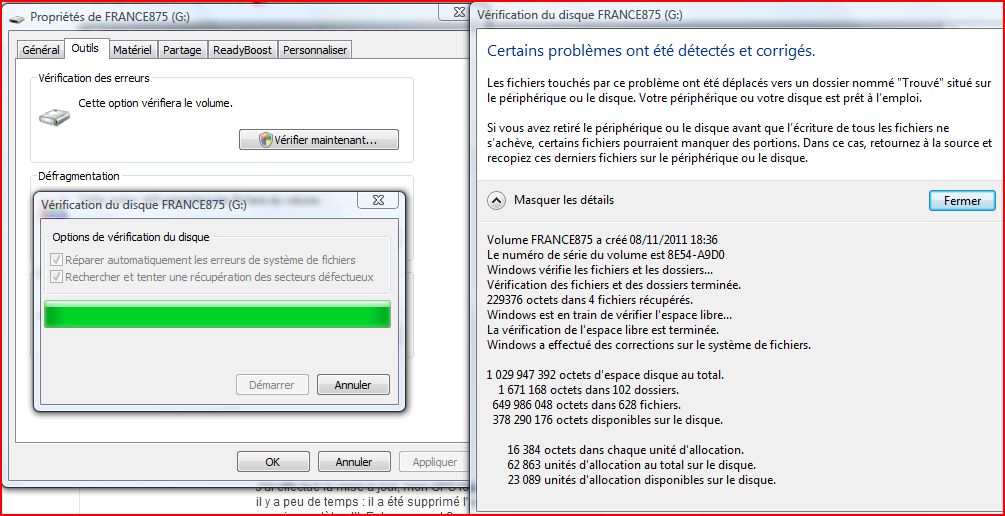Close the small Vérification du disque dialog

[x=378, y=201]
